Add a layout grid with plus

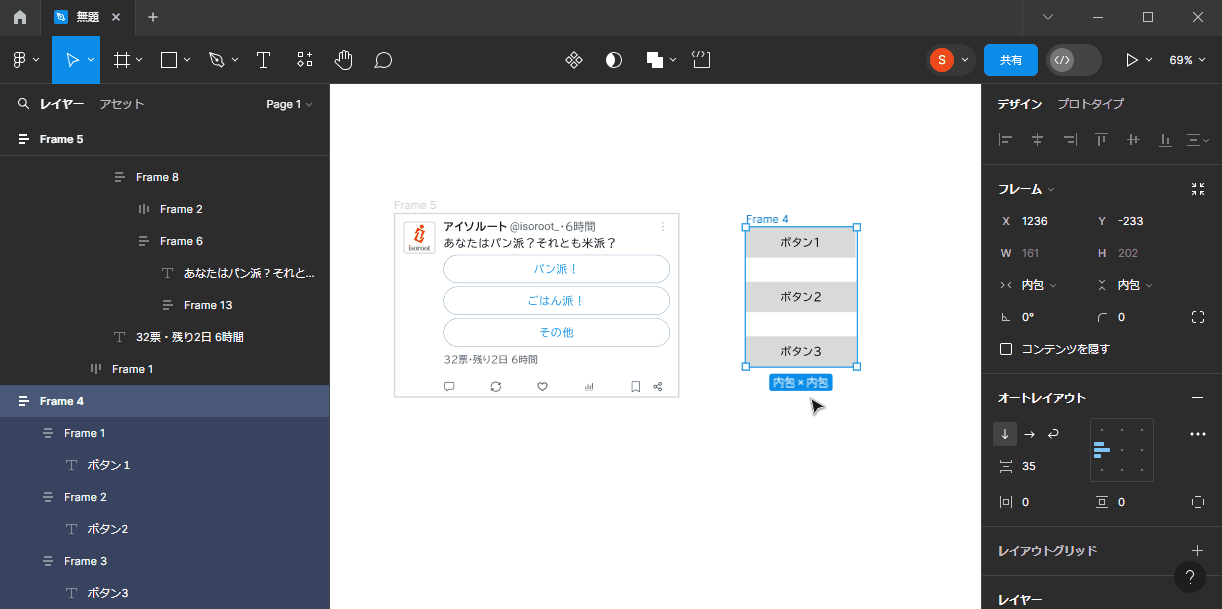pos(1198,551)
